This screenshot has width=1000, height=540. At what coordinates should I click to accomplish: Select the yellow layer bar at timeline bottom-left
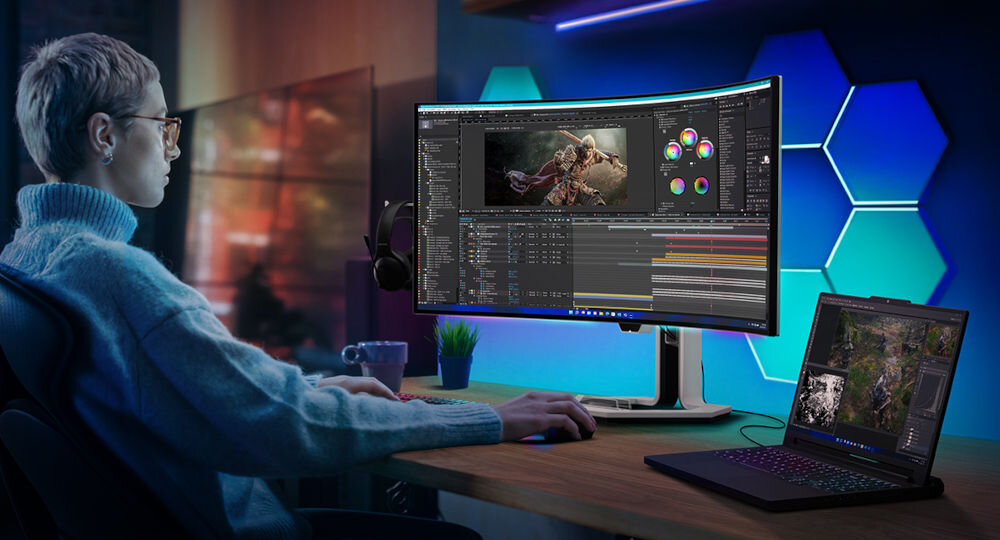(613, 295)
